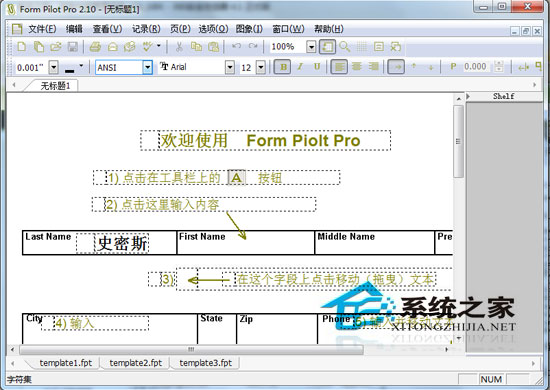
Task: Run the ABC spell check
Action: pyautogui.click(x=148, y=46)
